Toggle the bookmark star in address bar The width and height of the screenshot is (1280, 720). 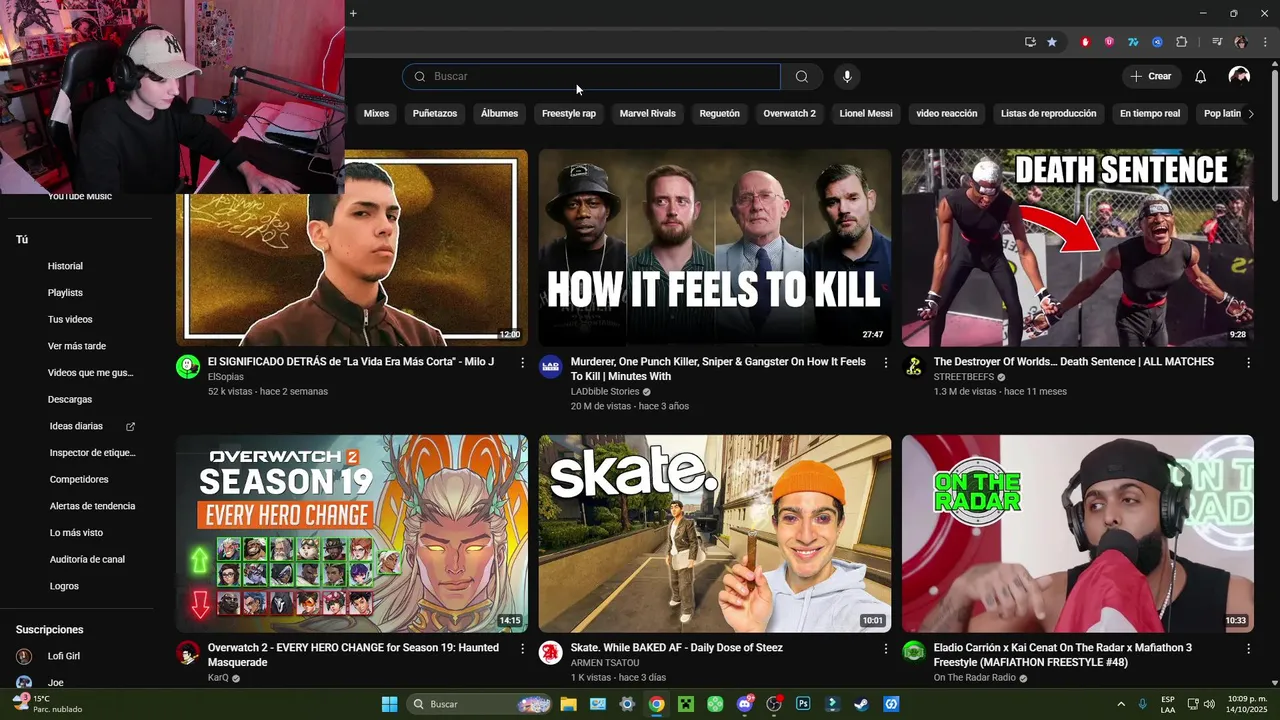point(1052,42)
